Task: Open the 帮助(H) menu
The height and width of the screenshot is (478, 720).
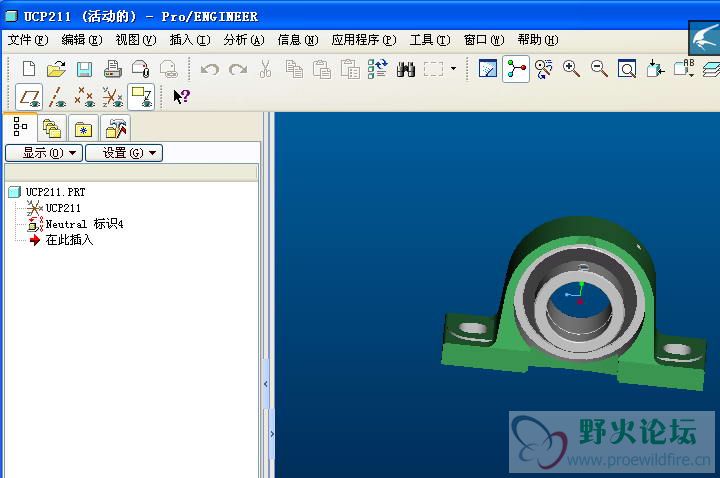Action: pos(538,40)
